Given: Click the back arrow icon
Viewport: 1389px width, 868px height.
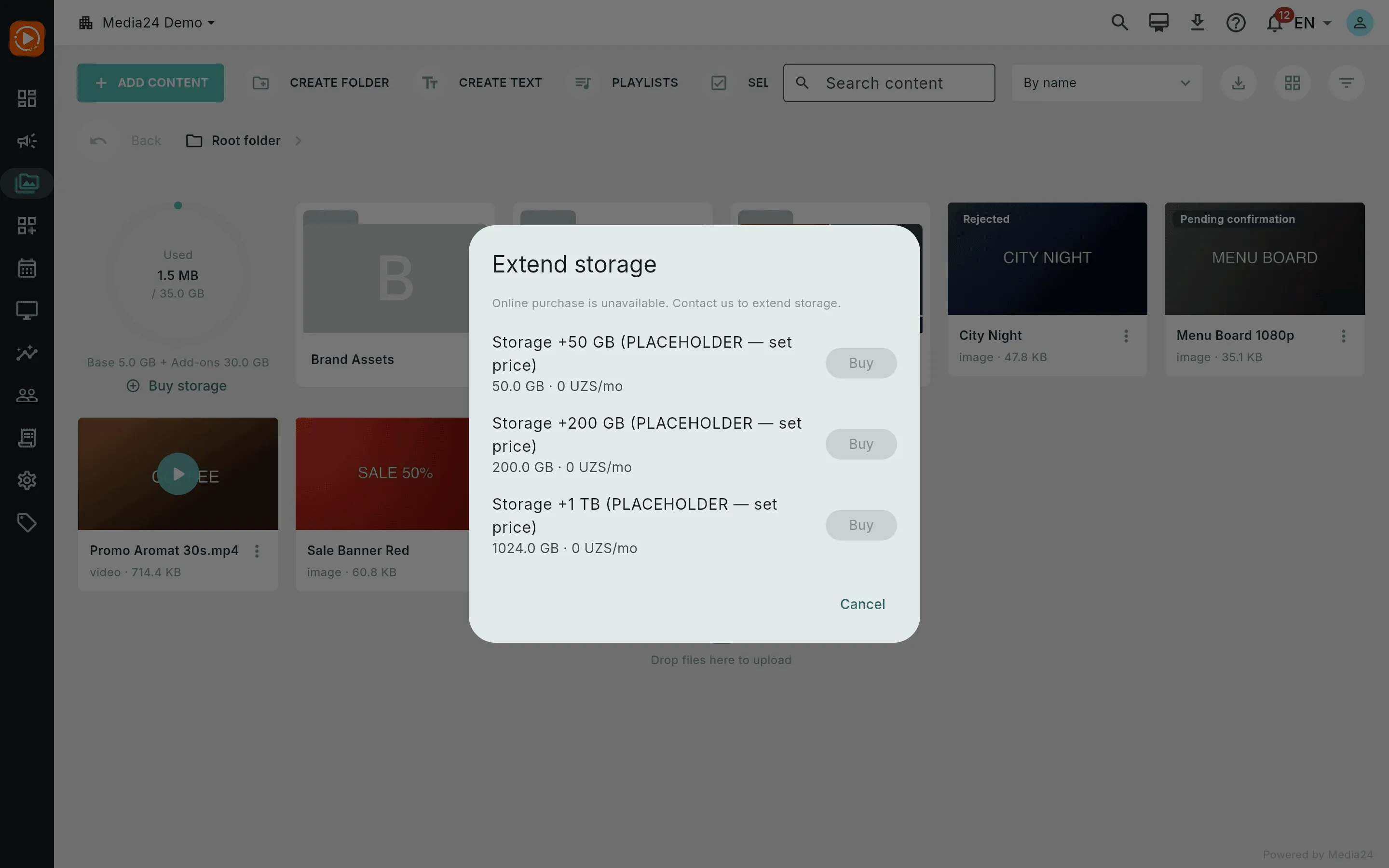Looking at the screenshot, I should tap(98, 141).
